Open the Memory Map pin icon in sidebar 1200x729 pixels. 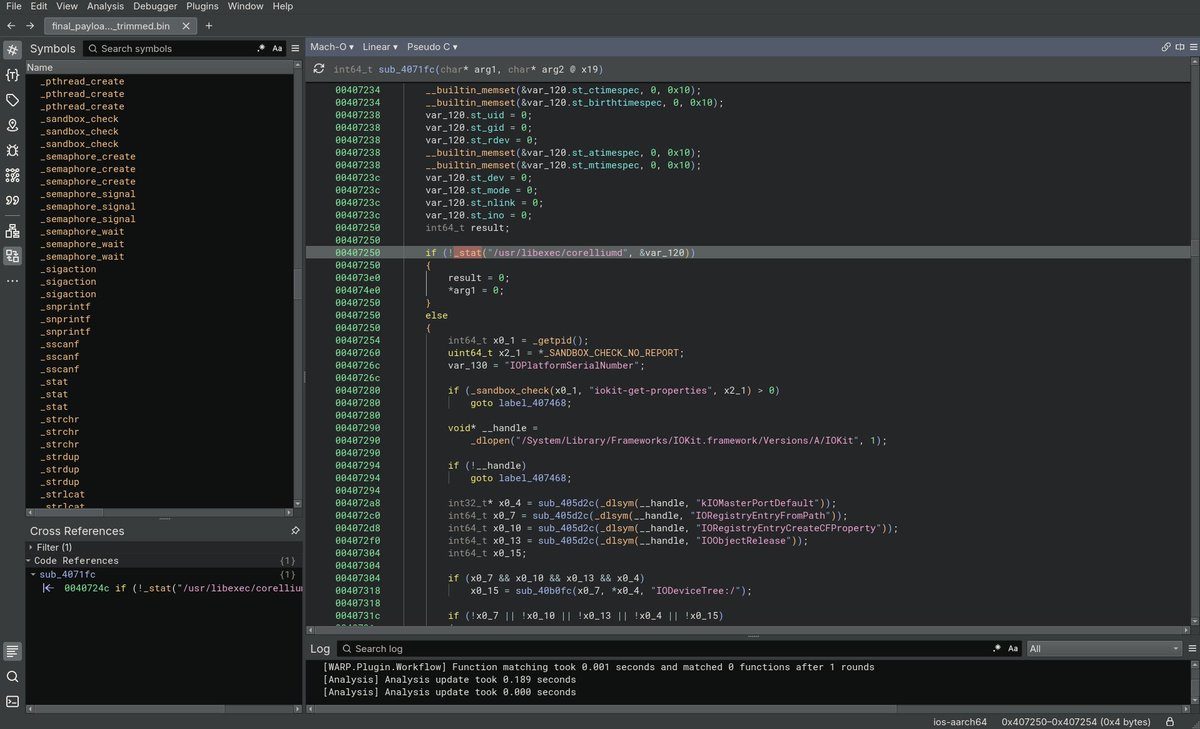click(12, 125)
